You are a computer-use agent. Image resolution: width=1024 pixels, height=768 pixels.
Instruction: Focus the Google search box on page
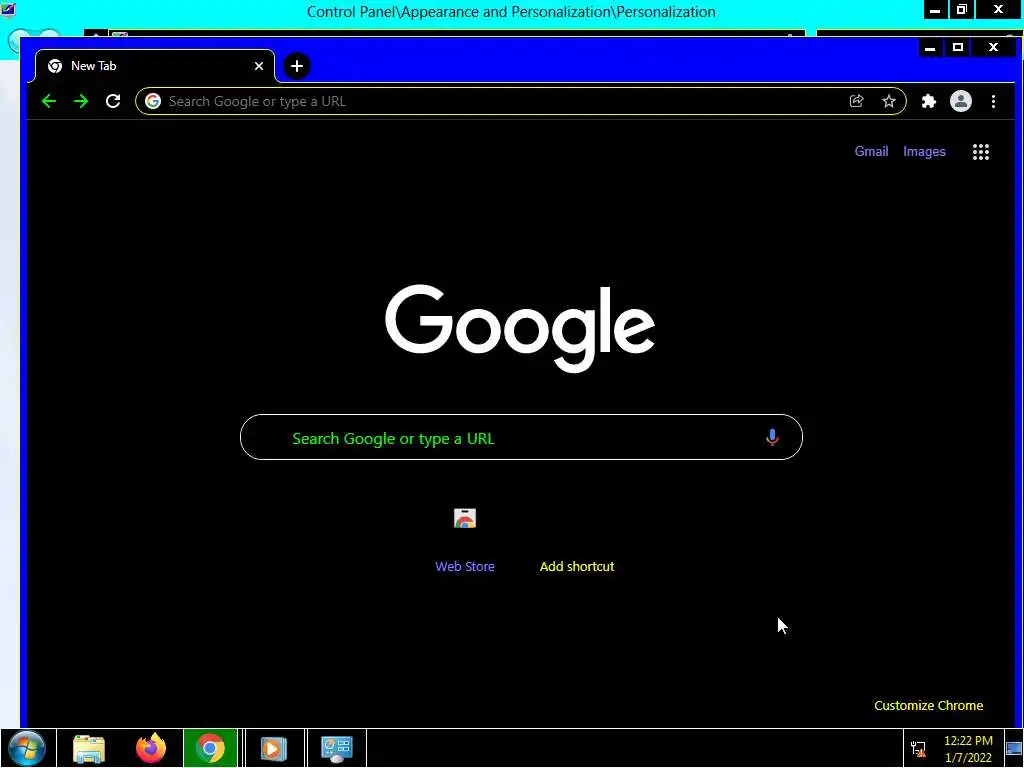click(x=521, y=437)
